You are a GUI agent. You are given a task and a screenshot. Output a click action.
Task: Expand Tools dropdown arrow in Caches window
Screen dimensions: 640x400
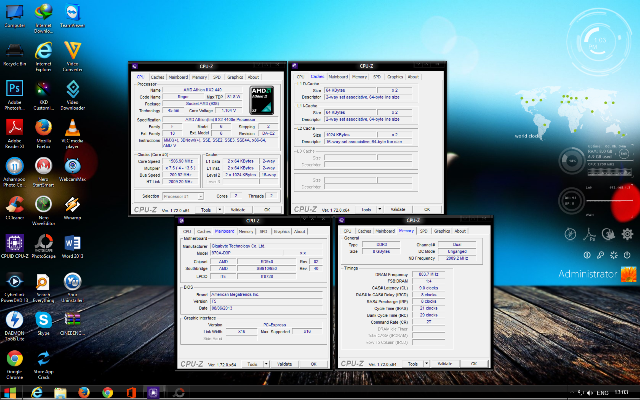click(x=380, y=209)
